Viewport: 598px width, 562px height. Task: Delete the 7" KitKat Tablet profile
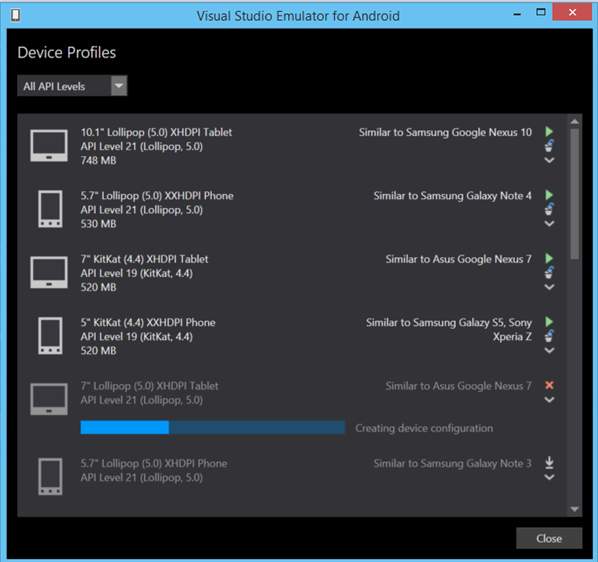coord(549,272)
